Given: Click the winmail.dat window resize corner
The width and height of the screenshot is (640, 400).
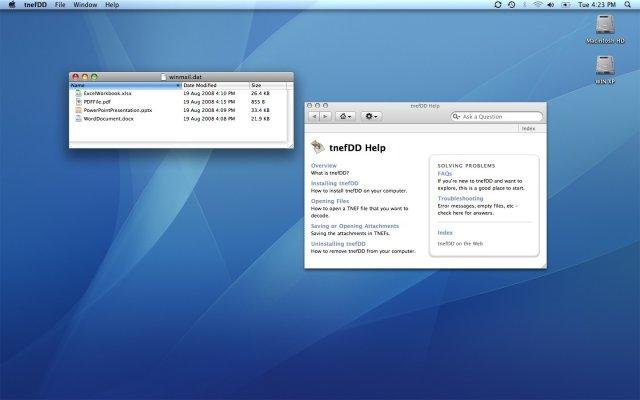Looking at the screenshot, I should point(290,145).
